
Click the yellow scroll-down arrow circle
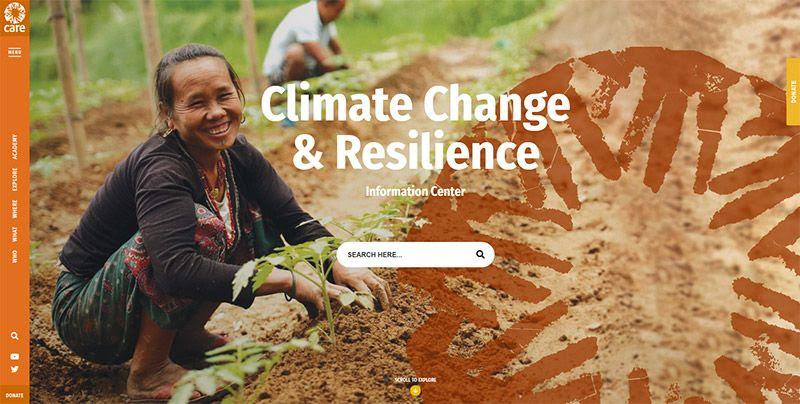[415, 391]
